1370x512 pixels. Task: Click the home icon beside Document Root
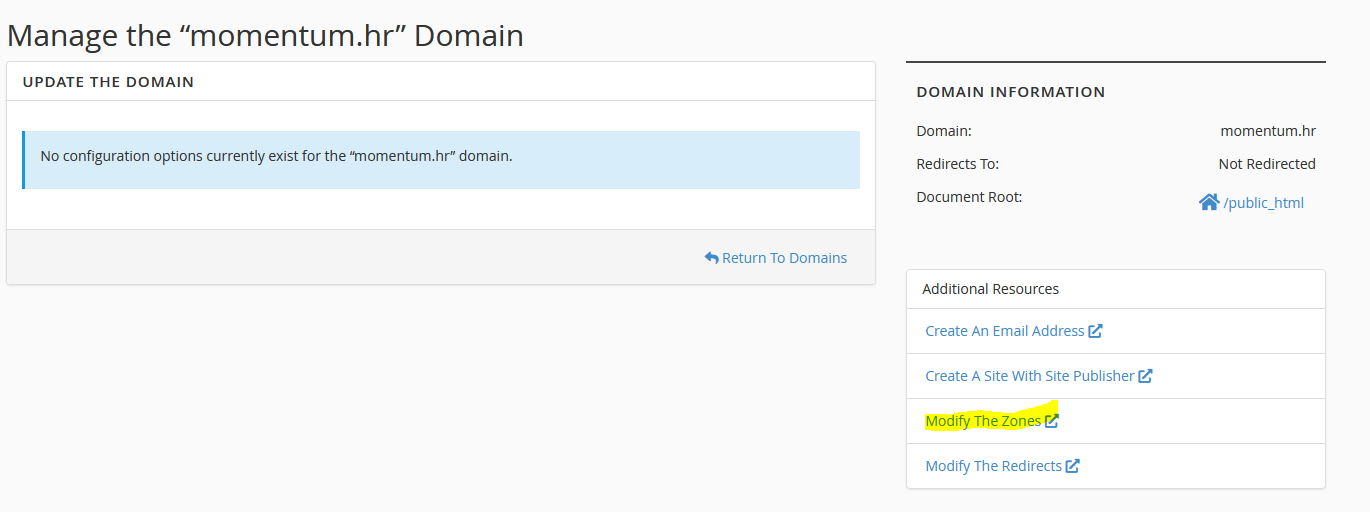(1208, 202)
